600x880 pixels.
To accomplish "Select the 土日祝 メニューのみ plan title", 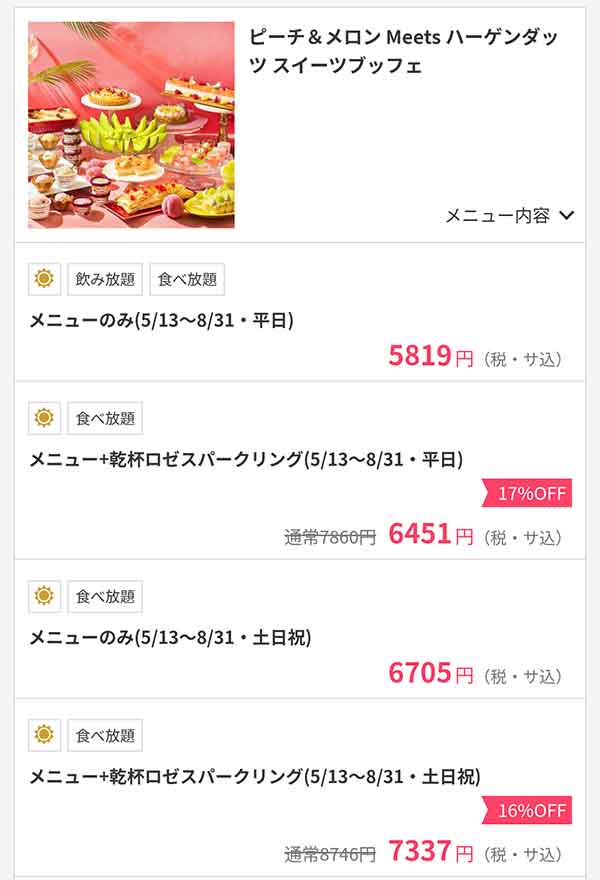I will [x=170, y=638].
